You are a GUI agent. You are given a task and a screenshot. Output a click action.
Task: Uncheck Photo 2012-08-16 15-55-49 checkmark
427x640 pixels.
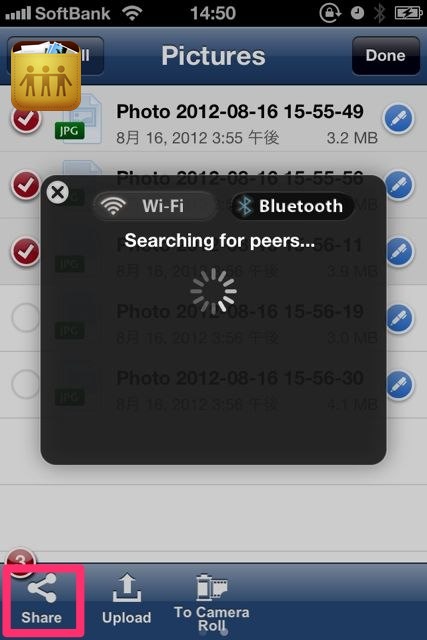(x=26, y=119)
